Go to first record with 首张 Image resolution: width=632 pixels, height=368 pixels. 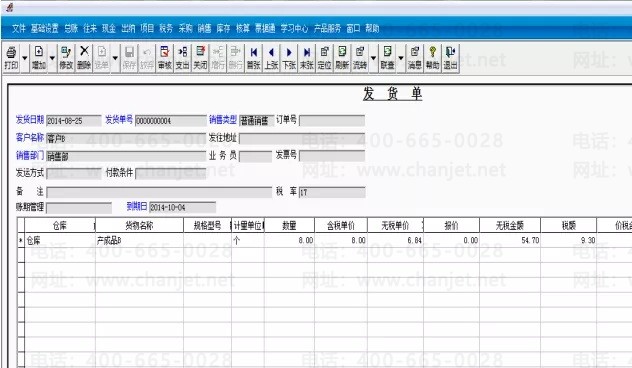point(254,58)
